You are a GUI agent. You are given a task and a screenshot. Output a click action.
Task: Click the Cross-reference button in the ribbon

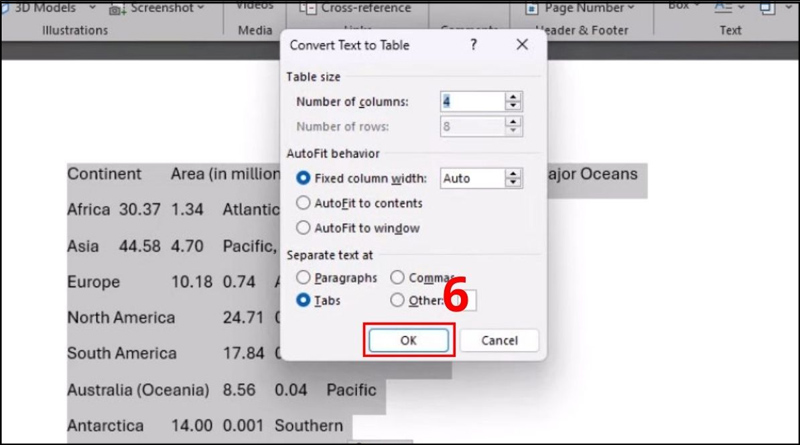357,7
